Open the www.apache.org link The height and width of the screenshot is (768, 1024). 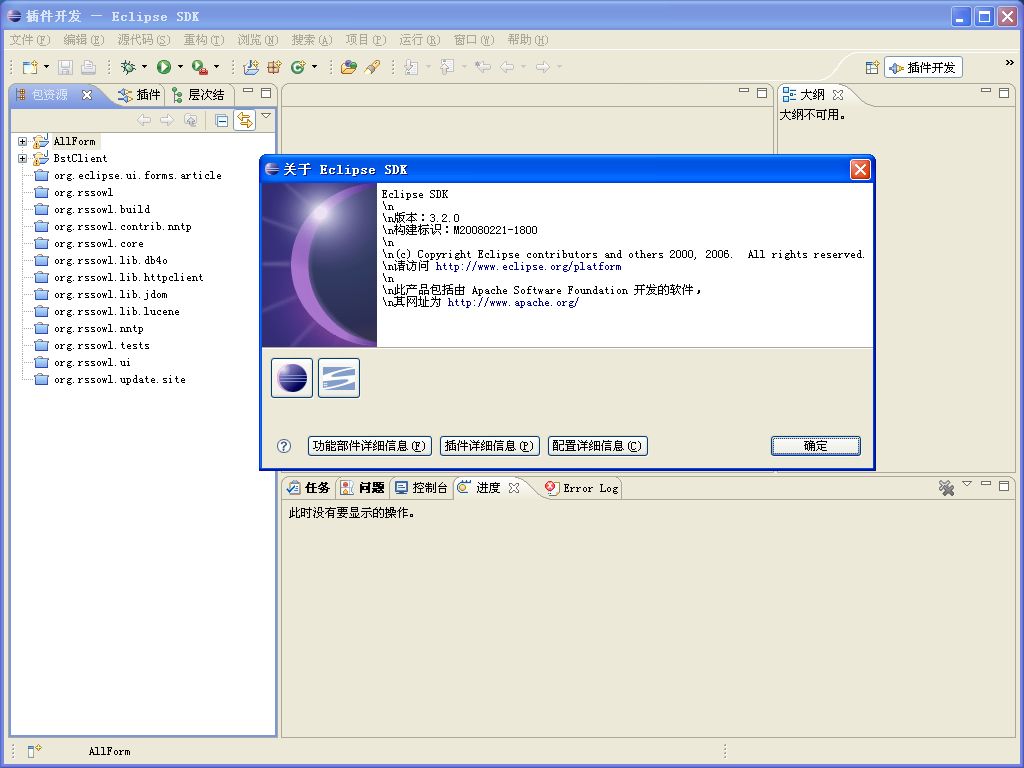coord(513,302)
